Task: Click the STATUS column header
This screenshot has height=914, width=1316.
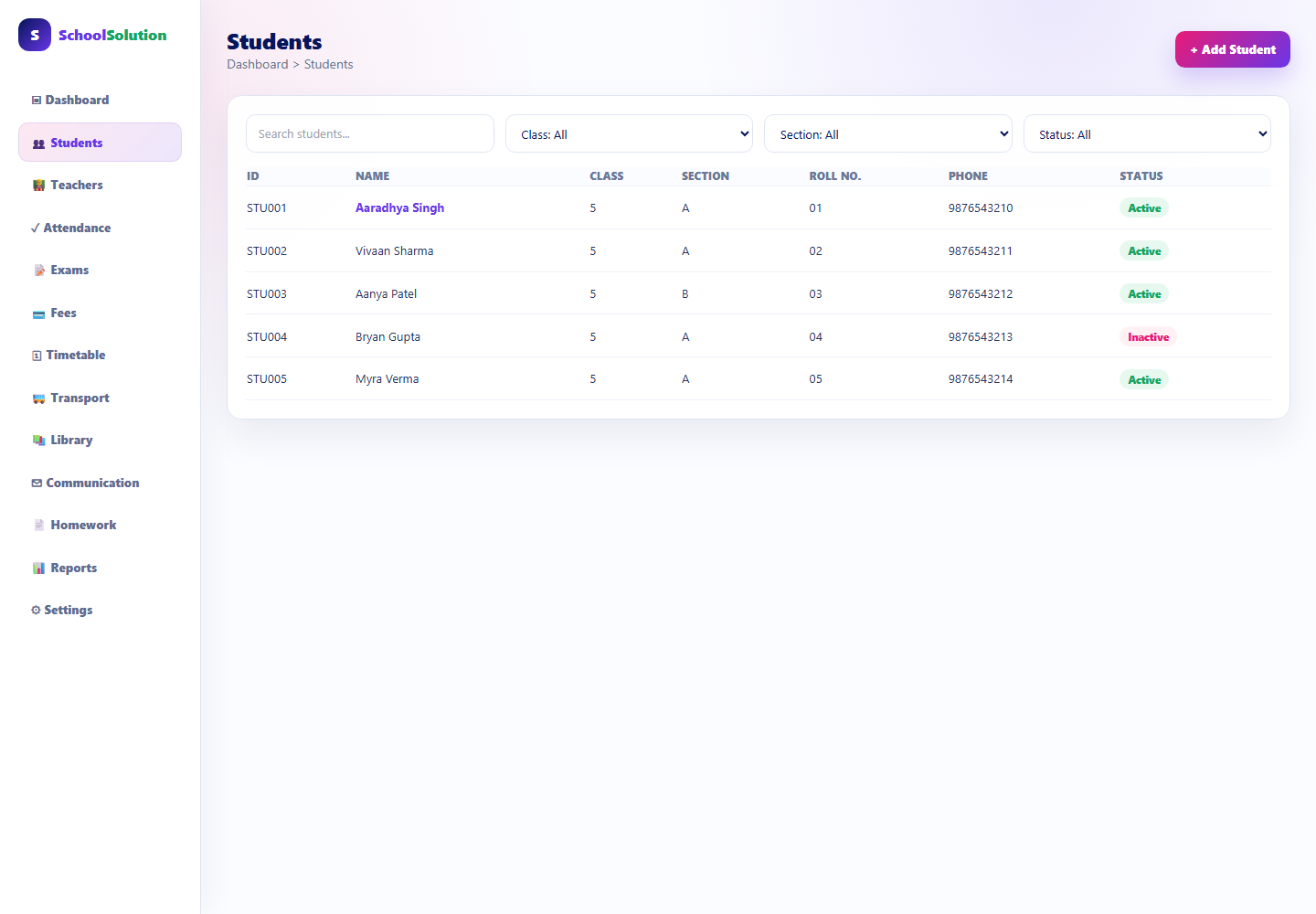Action: [1141, 176]
